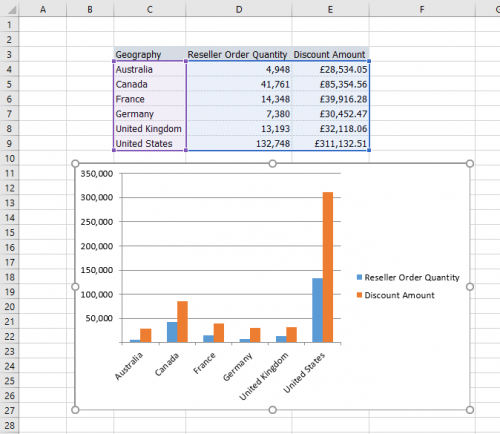Click the Canada cell in the table
500x434 pixels.
[149, 84]
